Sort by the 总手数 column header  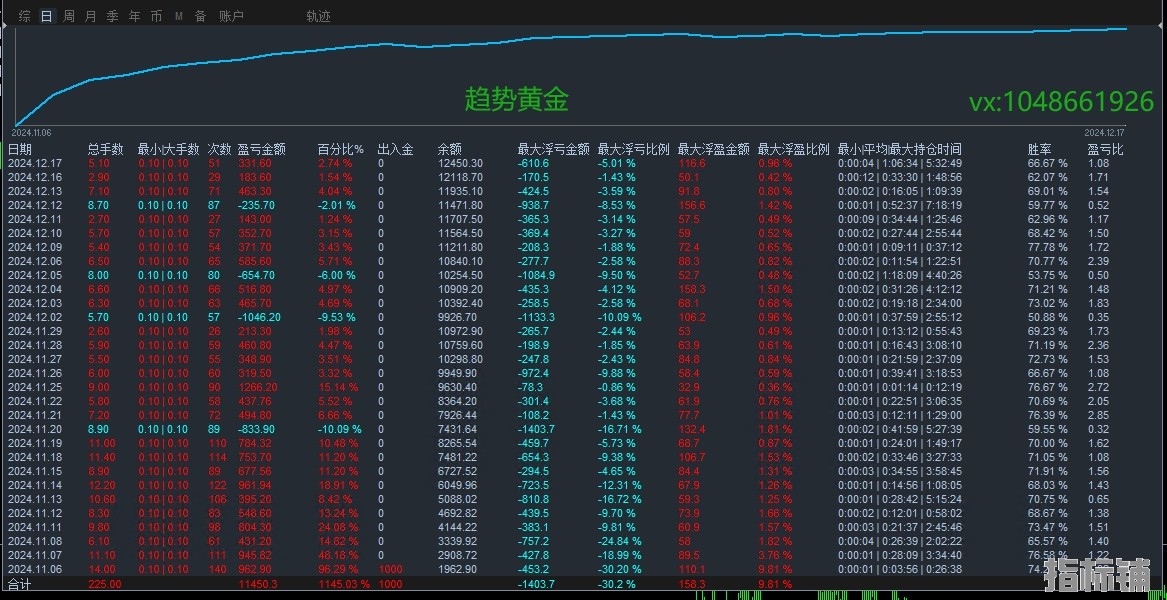click(106, 150)
